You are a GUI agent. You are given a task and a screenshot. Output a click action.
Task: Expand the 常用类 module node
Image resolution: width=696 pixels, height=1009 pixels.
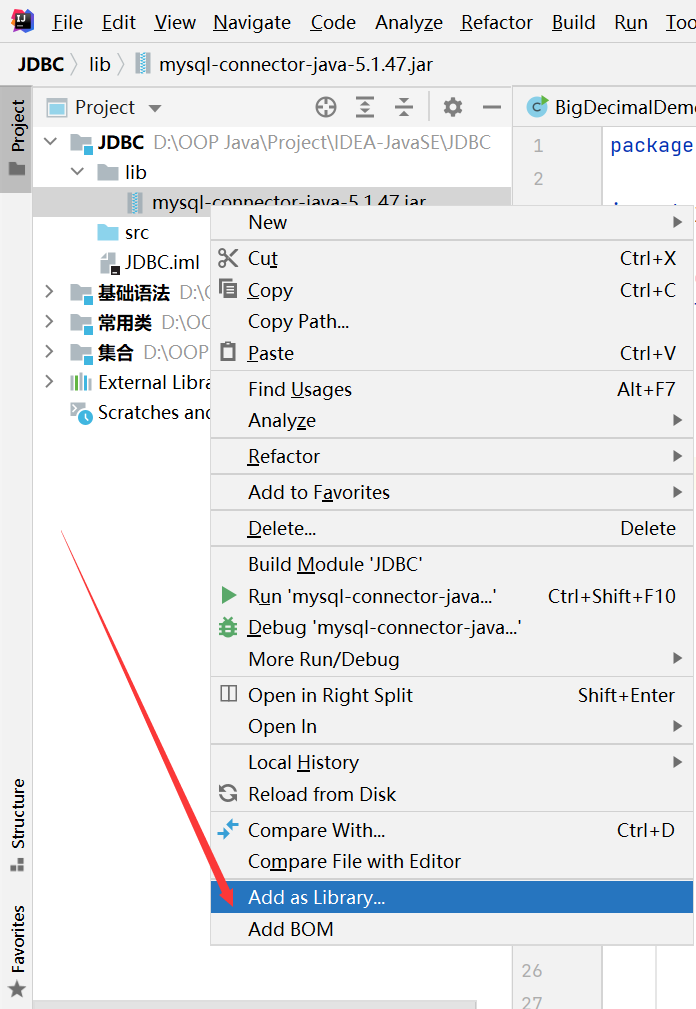pos(50,322)
